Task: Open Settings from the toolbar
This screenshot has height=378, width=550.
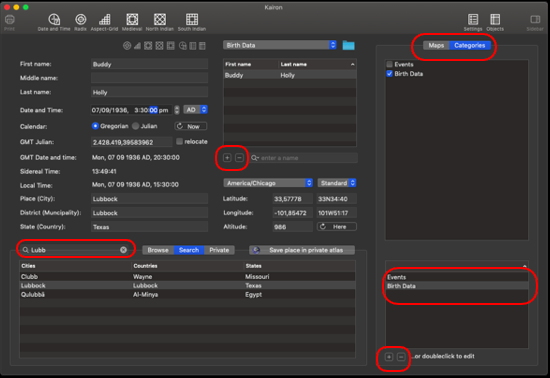Action: click(473, 22)
